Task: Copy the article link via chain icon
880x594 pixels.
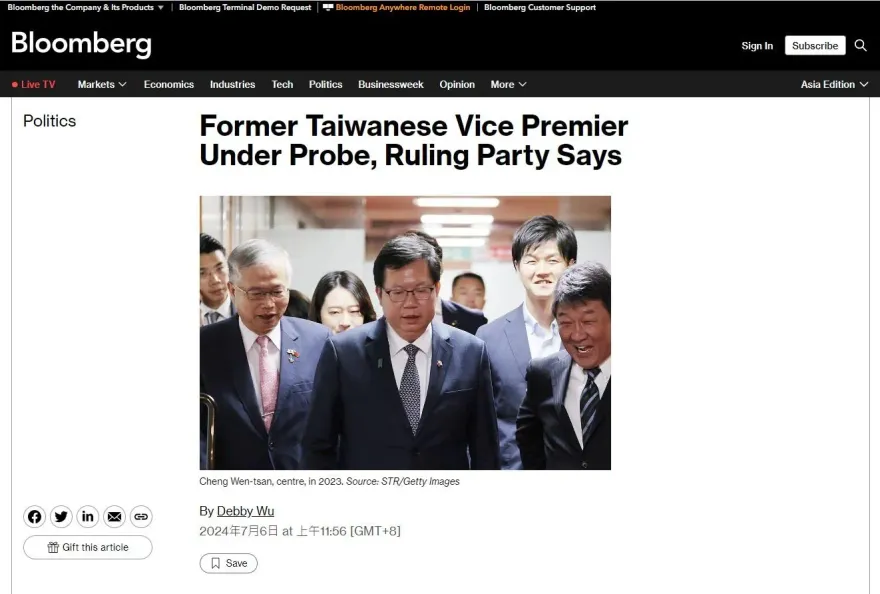Action: 141,517
